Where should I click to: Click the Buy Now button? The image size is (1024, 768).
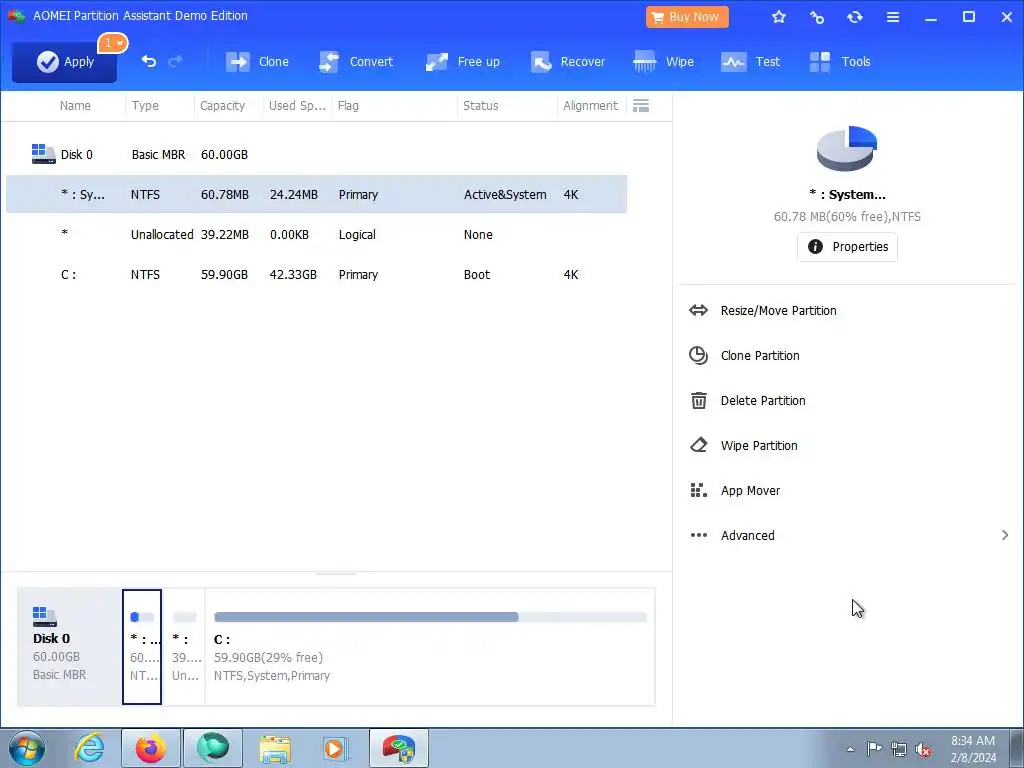687,17
